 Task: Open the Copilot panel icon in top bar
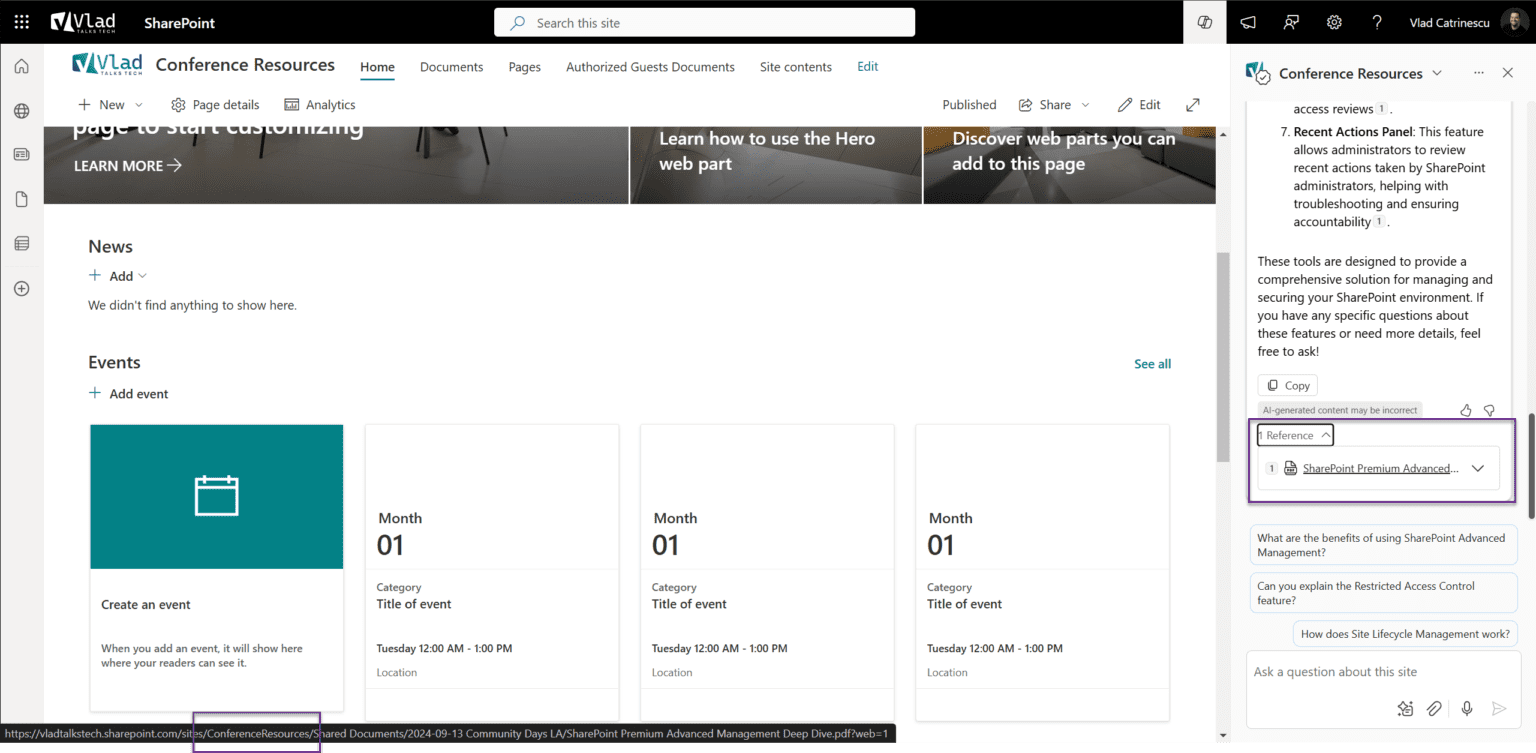[1204, 21]
